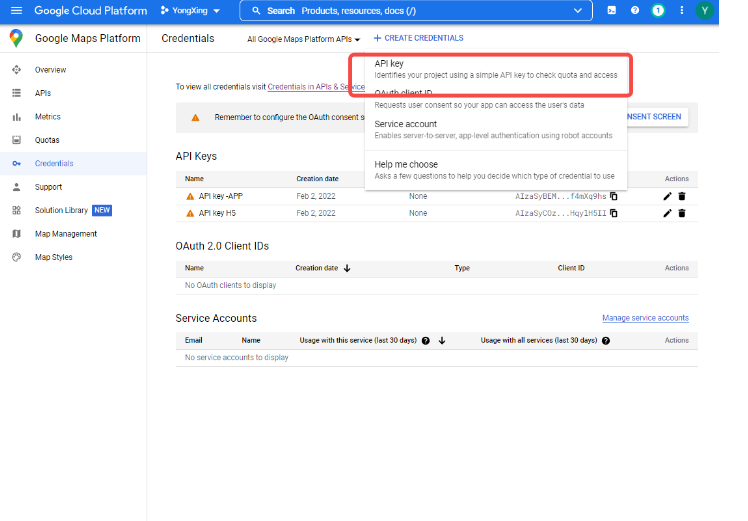
Task: Click the Credentials key icon
Action: pos(17,163)
